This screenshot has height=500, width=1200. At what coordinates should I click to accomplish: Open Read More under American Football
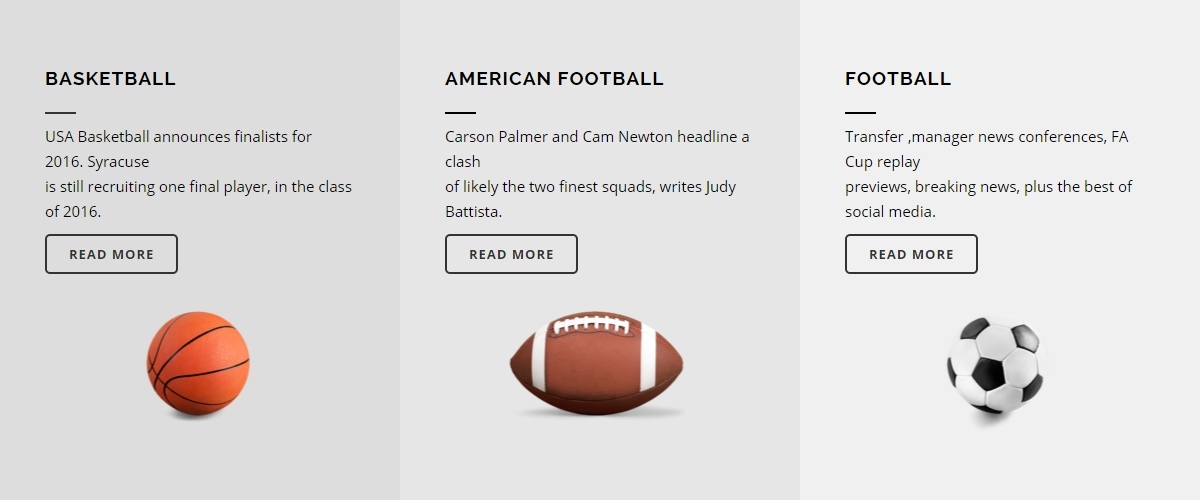511,254
